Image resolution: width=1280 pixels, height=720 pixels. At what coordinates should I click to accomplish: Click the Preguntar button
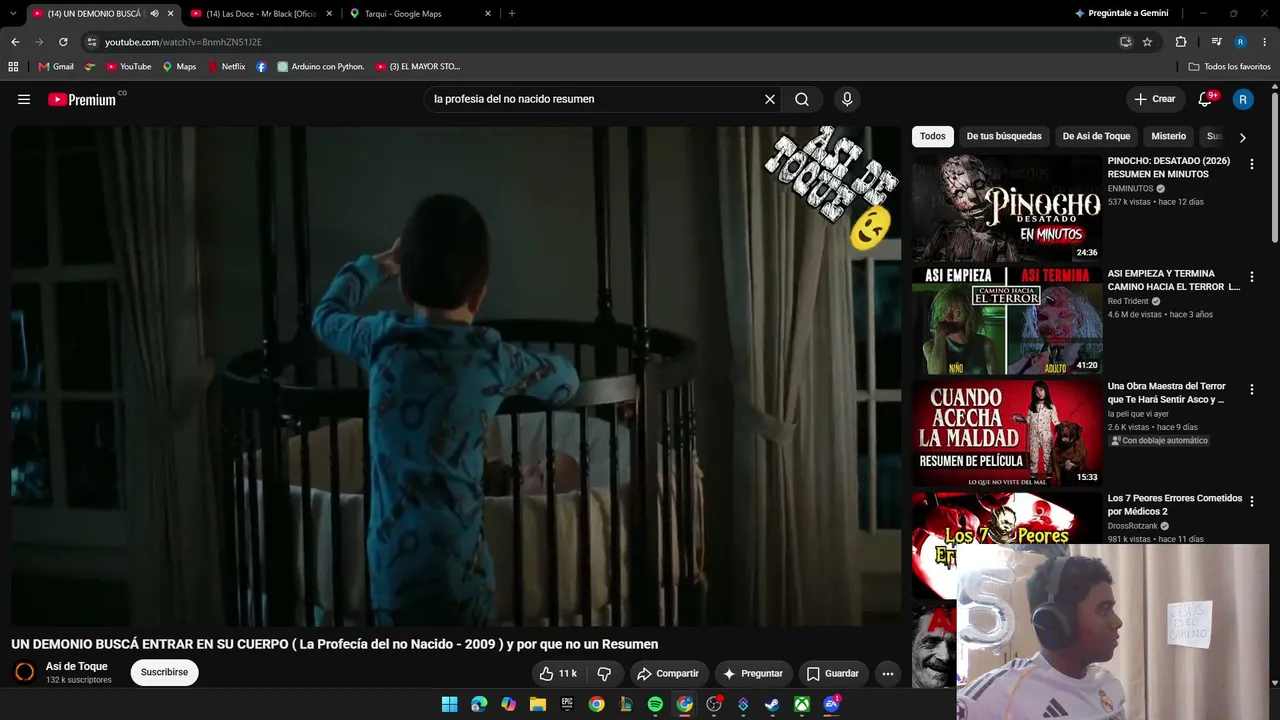[753, 674]
